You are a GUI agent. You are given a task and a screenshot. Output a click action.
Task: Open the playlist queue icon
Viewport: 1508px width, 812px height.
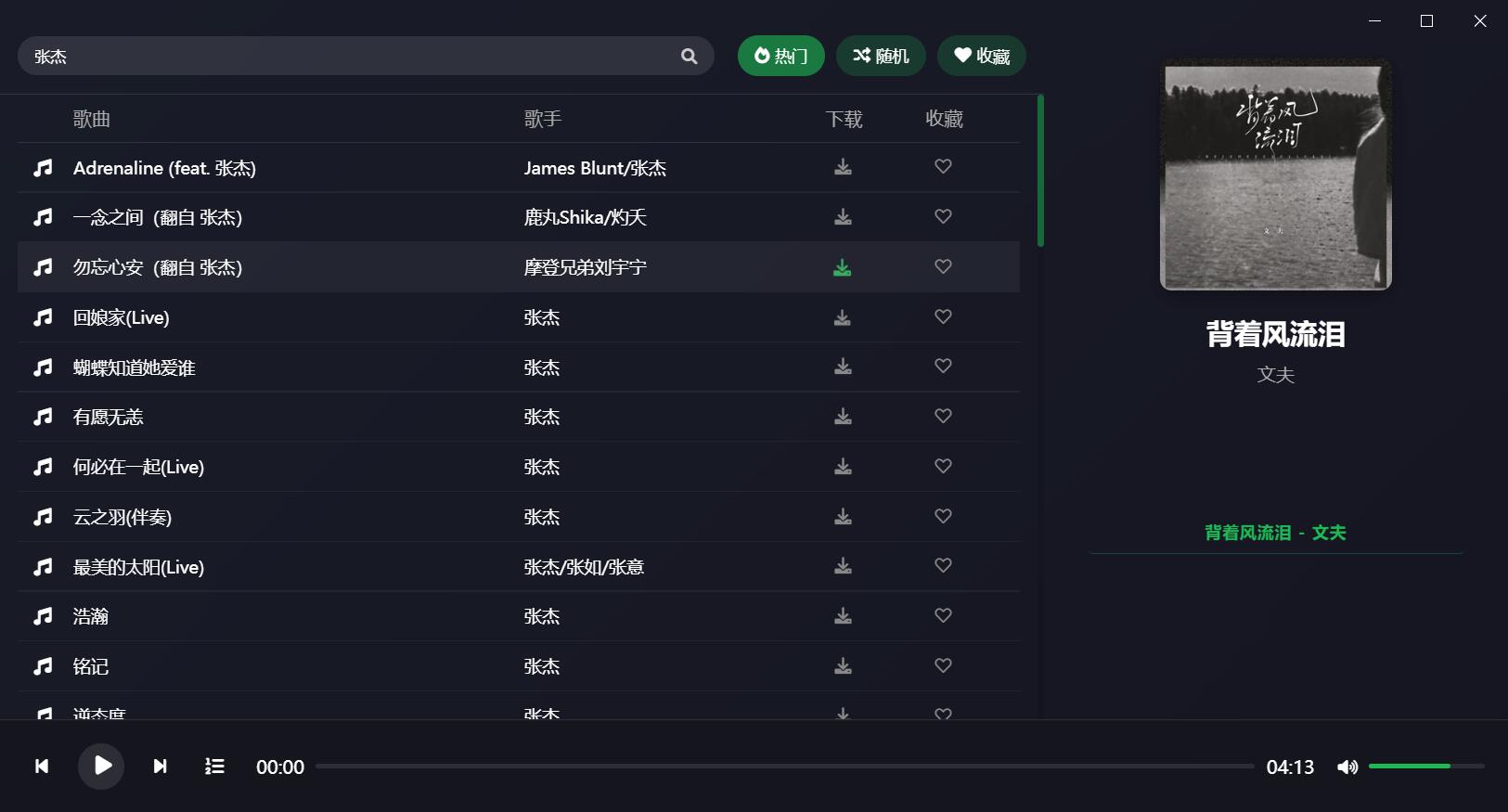(214, 767)
